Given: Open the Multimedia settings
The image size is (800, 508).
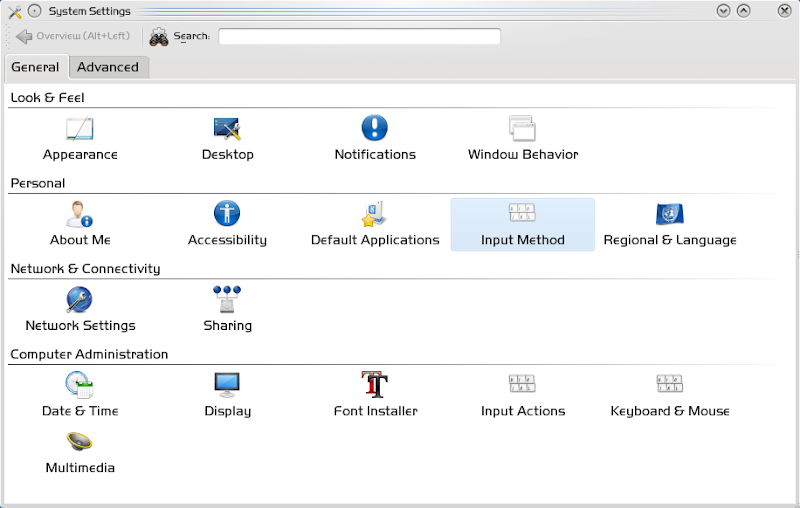Looking at the screenshot, I should click(x=80, y=443).
